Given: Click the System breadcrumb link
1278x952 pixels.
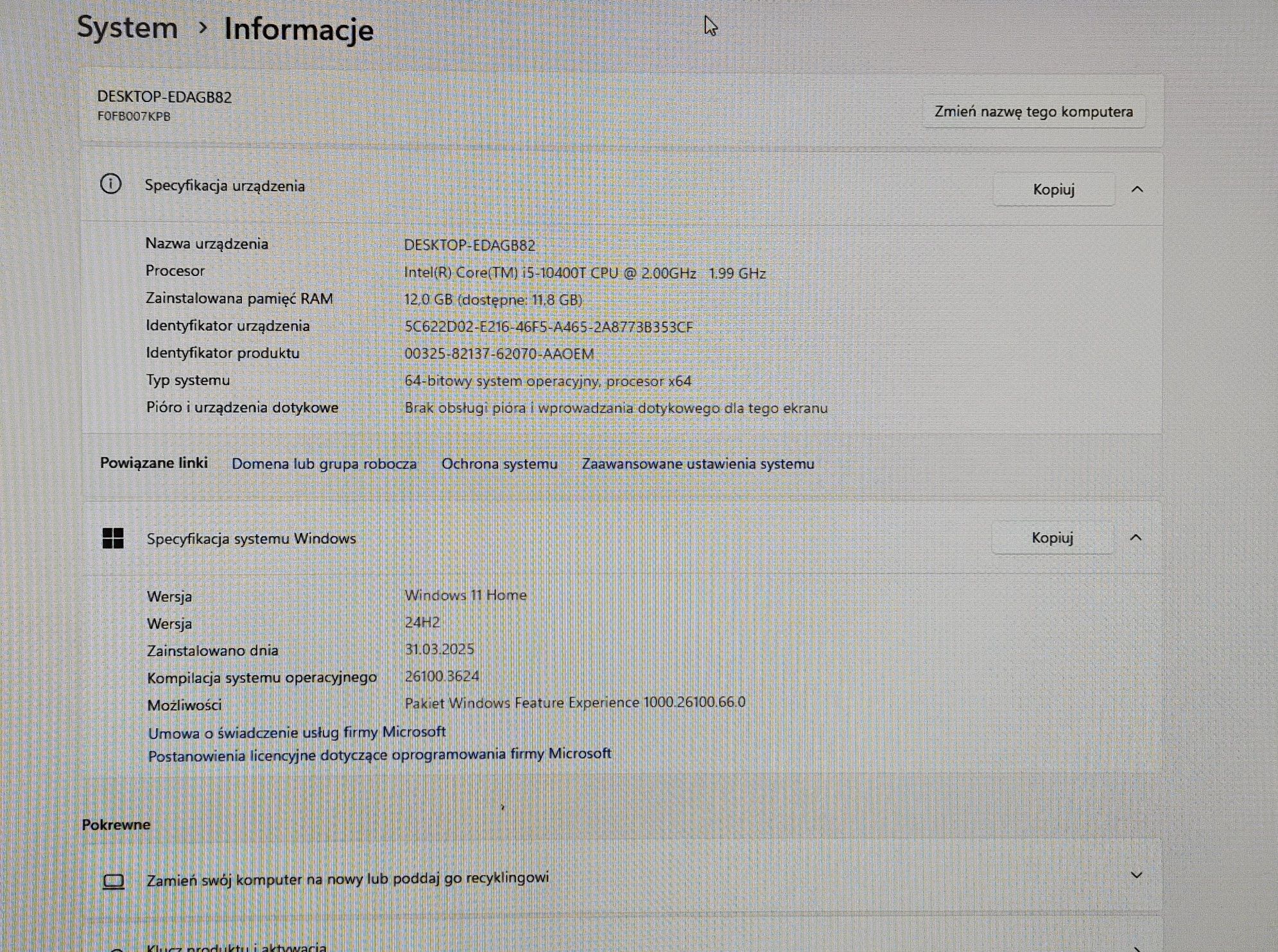Looking at the screenshot, I should pyautogui.click(x=127, y=28).
